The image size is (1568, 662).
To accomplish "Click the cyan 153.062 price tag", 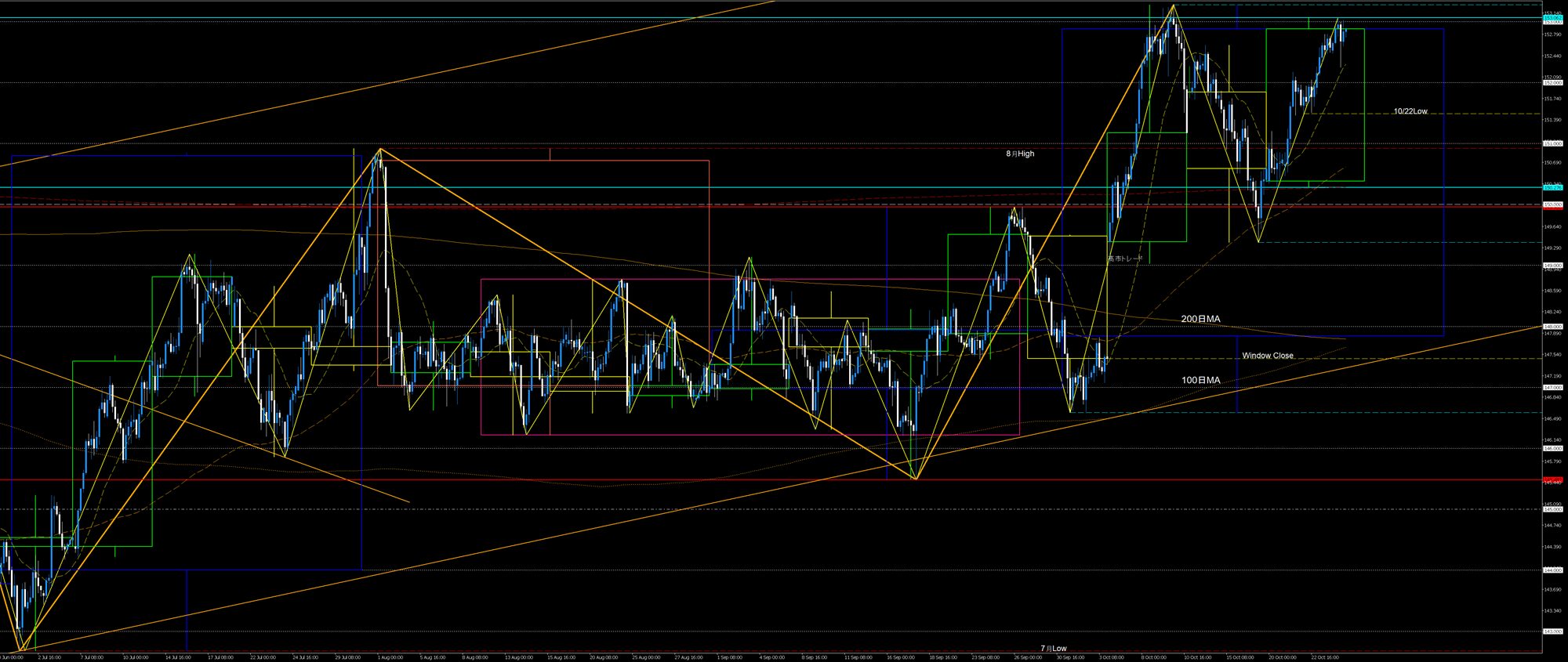I will point(1552,18).
